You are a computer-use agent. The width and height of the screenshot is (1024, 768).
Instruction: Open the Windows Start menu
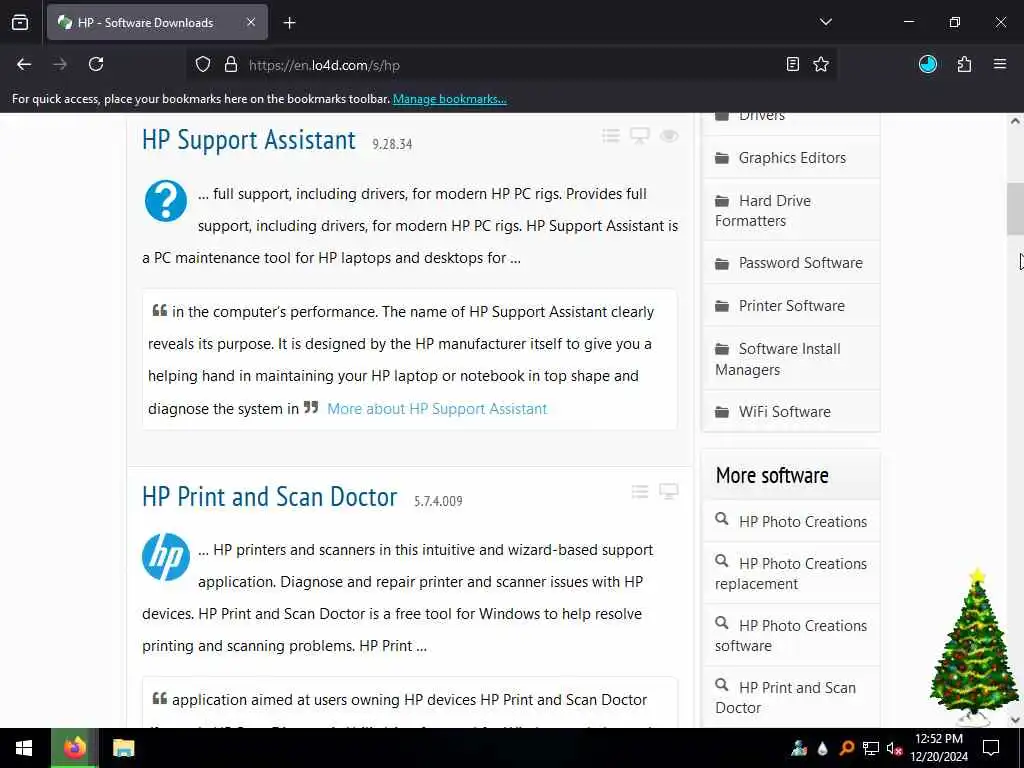click(24, 748)
